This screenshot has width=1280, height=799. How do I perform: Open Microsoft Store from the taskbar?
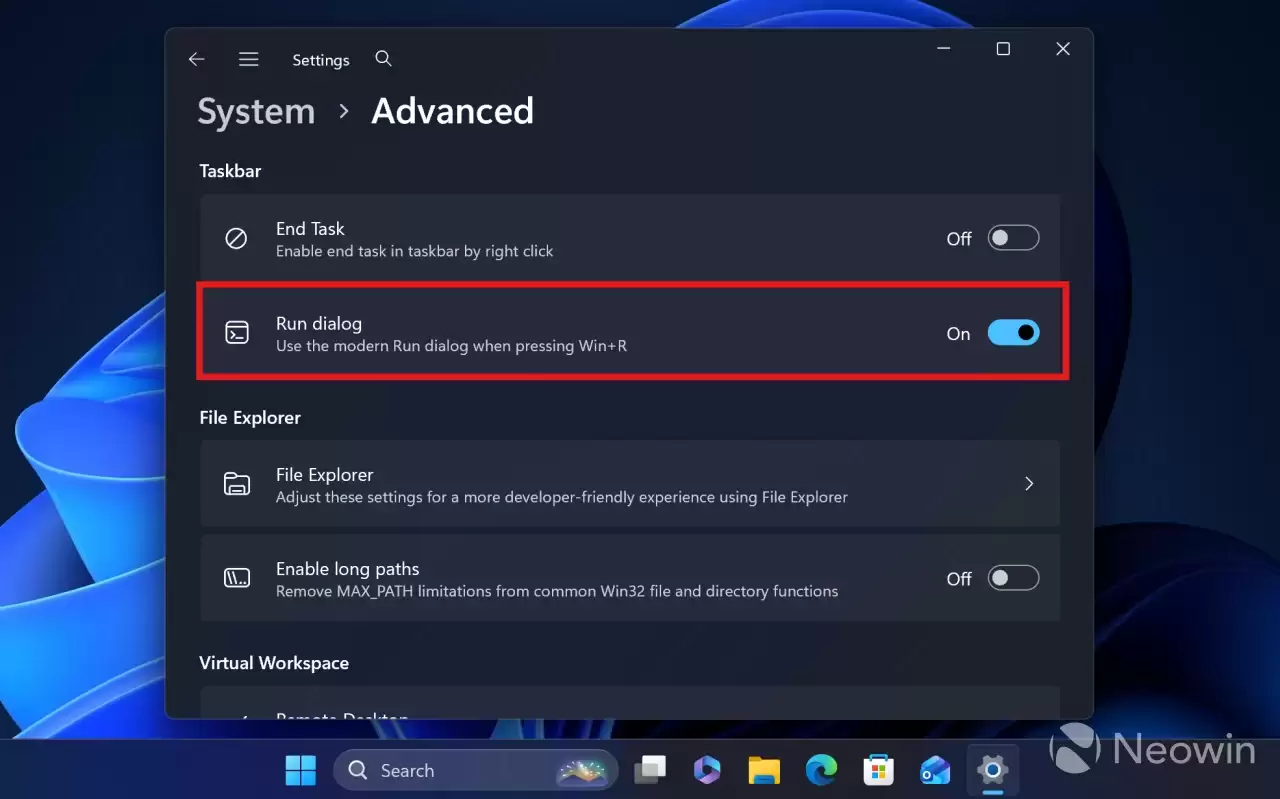878,770
